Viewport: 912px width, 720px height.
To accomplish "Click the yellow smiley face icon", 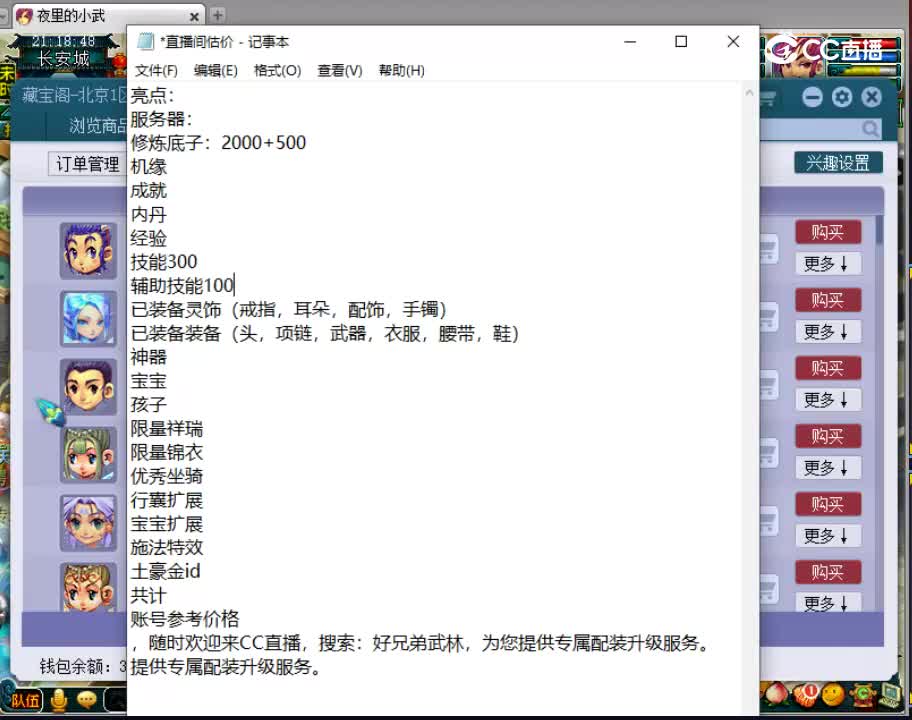I will pyautogui.click(x=833, y=694).
